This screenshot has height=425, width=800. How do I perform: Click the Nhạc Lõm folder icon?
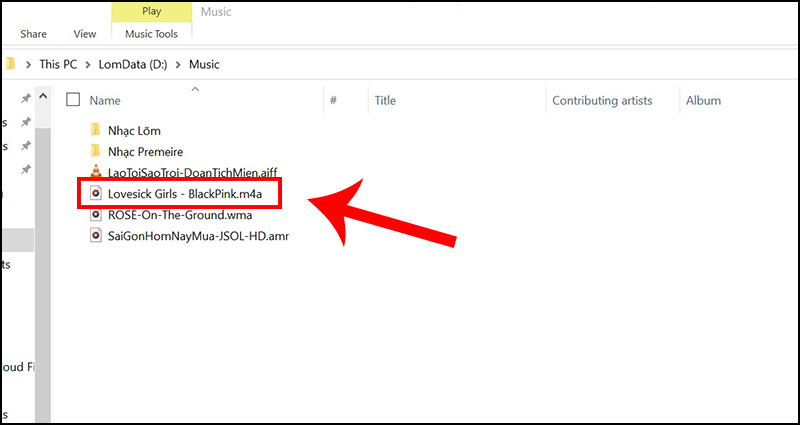tap(95, 130)
